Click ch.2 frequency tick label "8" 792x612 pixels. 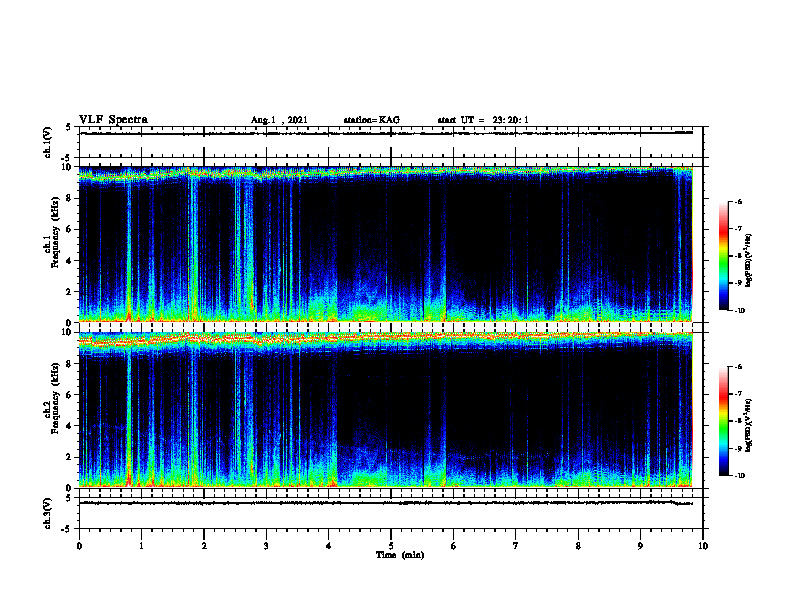[x=70, y=364]
